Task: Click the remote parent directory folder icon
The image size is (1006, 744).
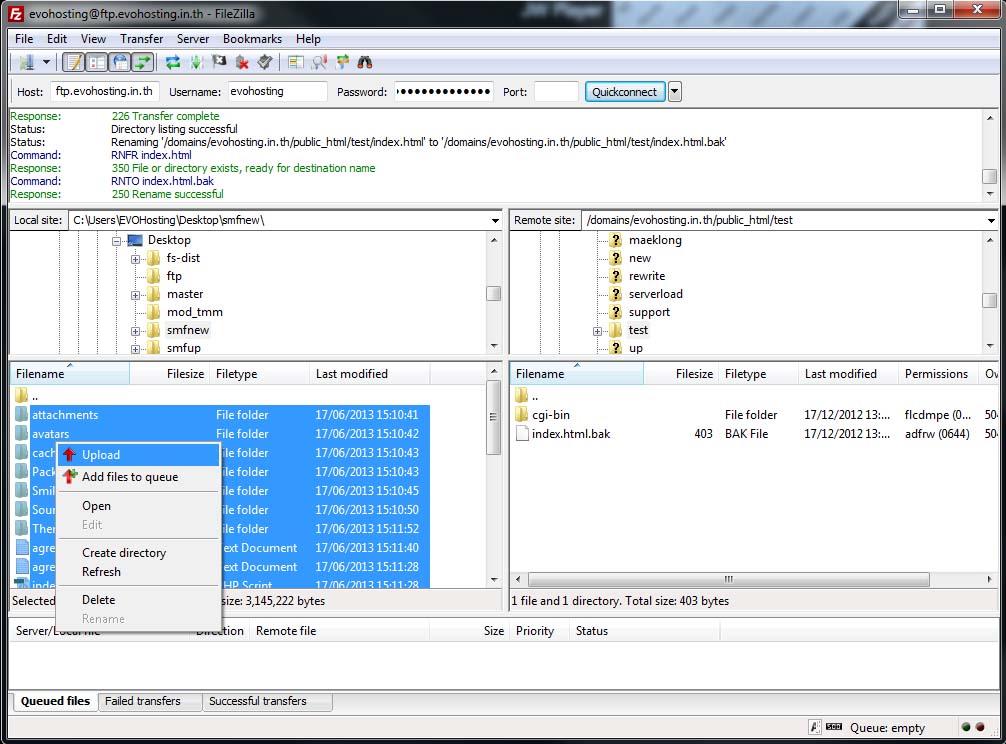Action: tap(522, 395)
